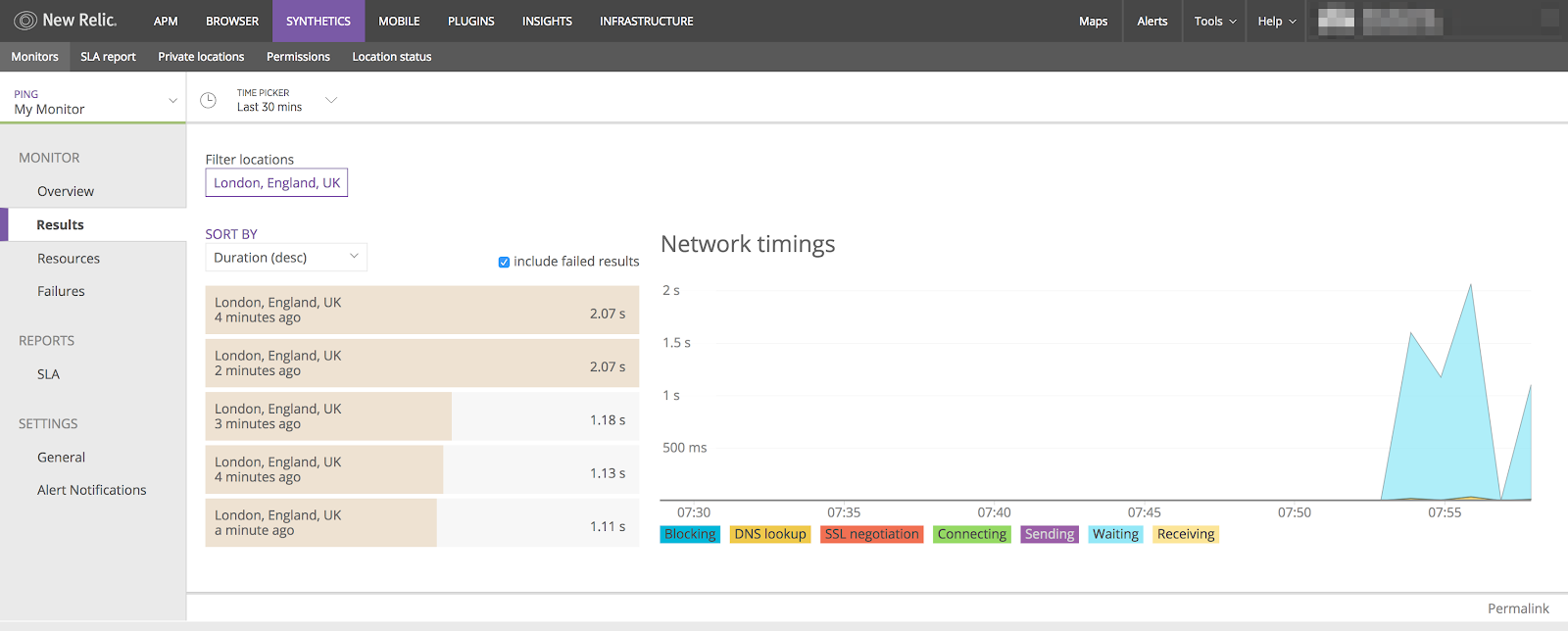Open the time picker dropdown arrow
Image resolution: width=1568 pixels, height=631 pixels.
(x=331, y=100)
